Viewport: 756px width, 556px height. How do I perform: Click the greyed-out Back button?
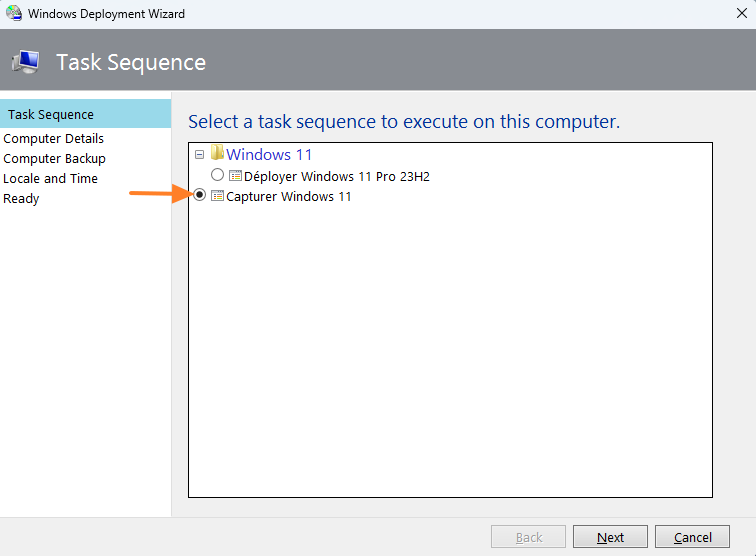[x=529, y=537]
